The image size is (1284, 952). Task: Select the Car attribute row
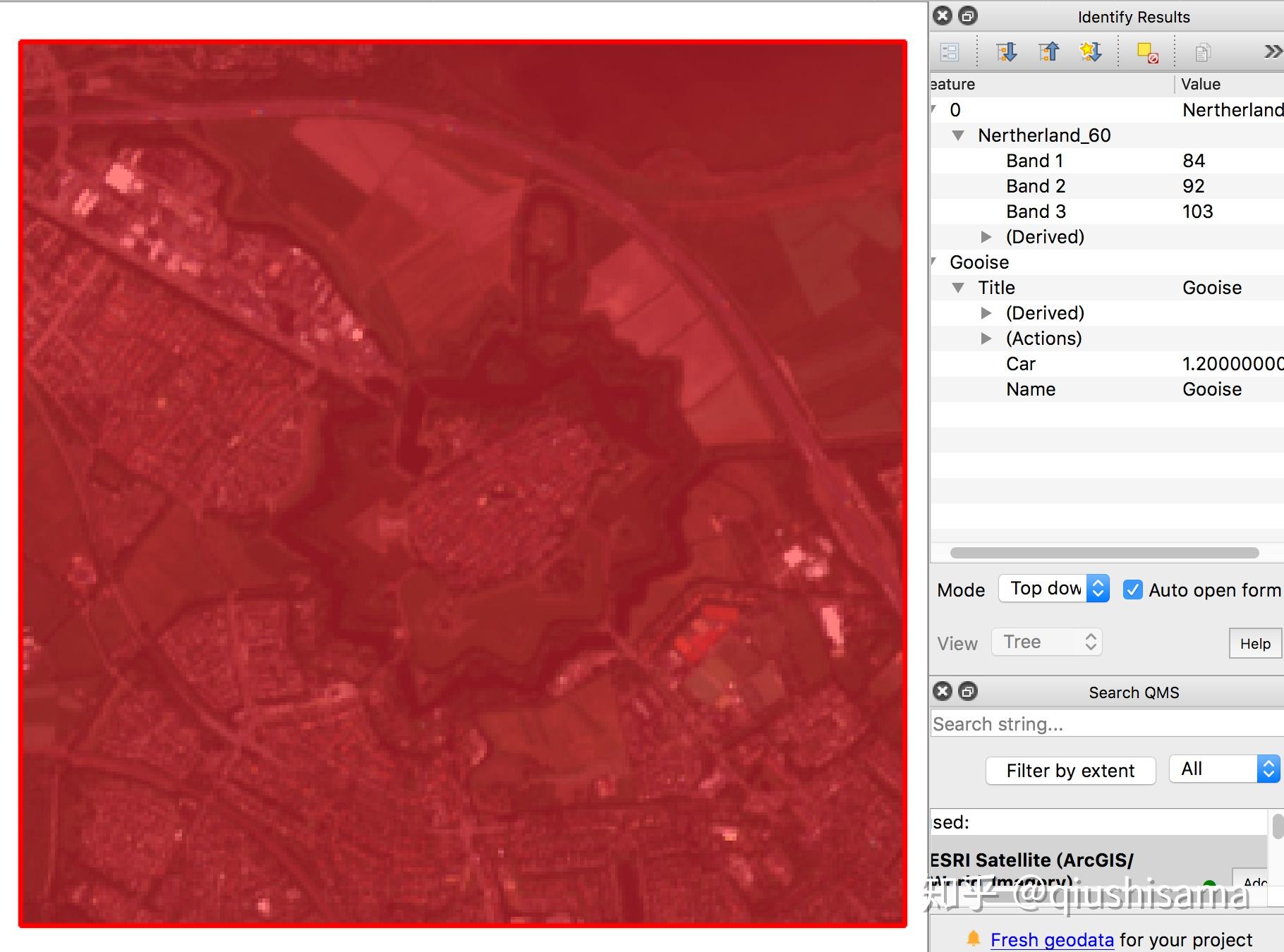click(1107, 364)
